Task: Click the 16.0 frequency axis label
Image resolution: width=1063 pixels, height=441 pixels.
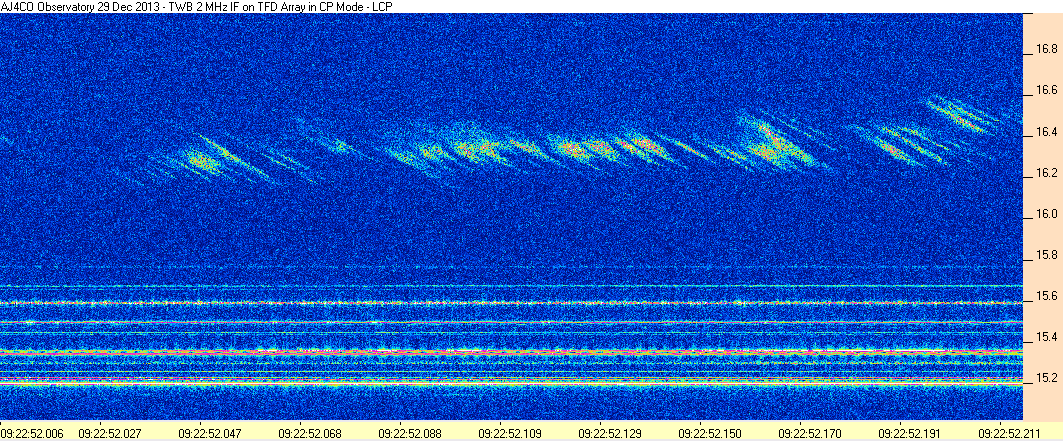Action: pyautogui.click(x=1046, y=214)
